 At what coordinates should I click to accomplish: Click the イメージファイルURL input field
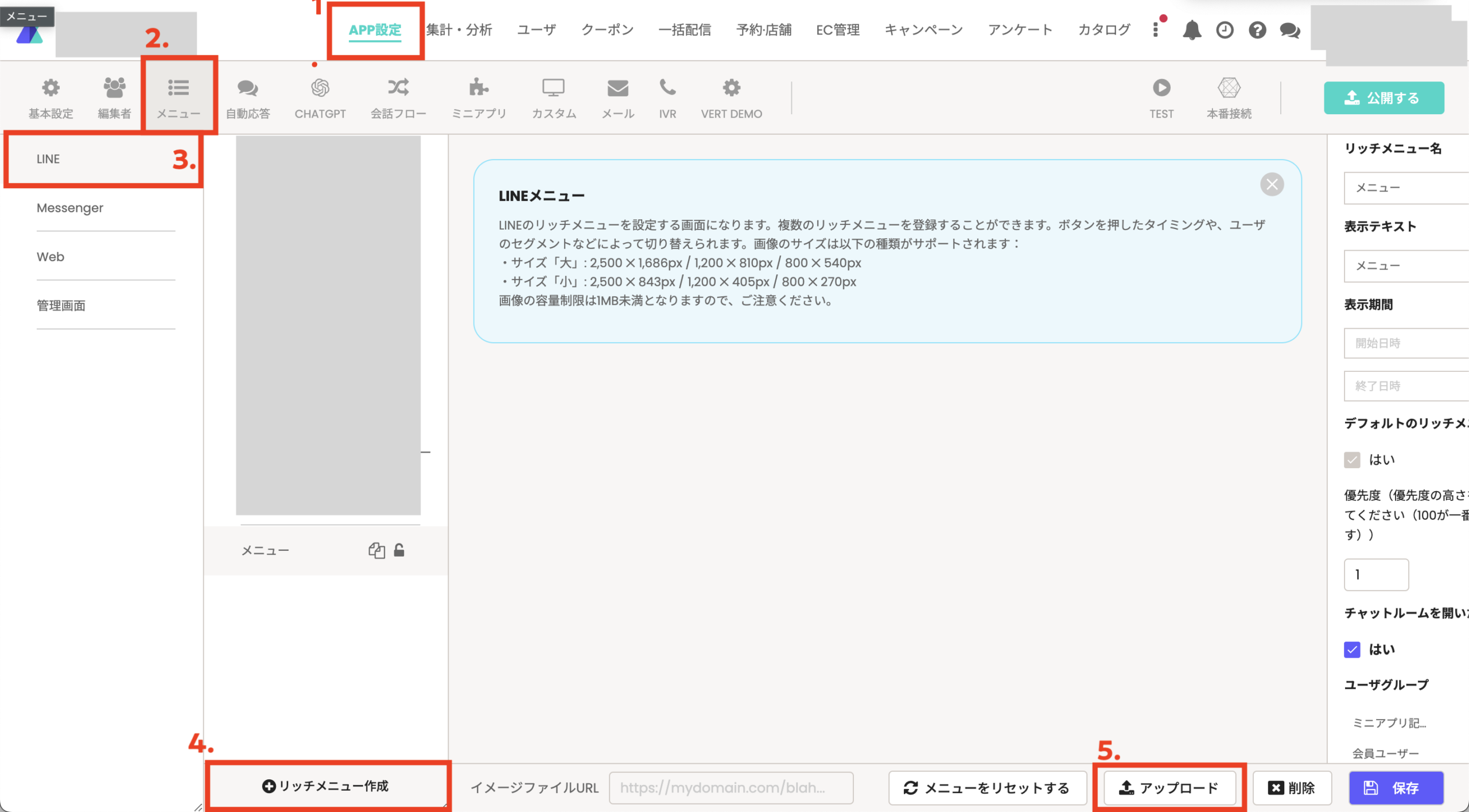(x=730, y=788)
